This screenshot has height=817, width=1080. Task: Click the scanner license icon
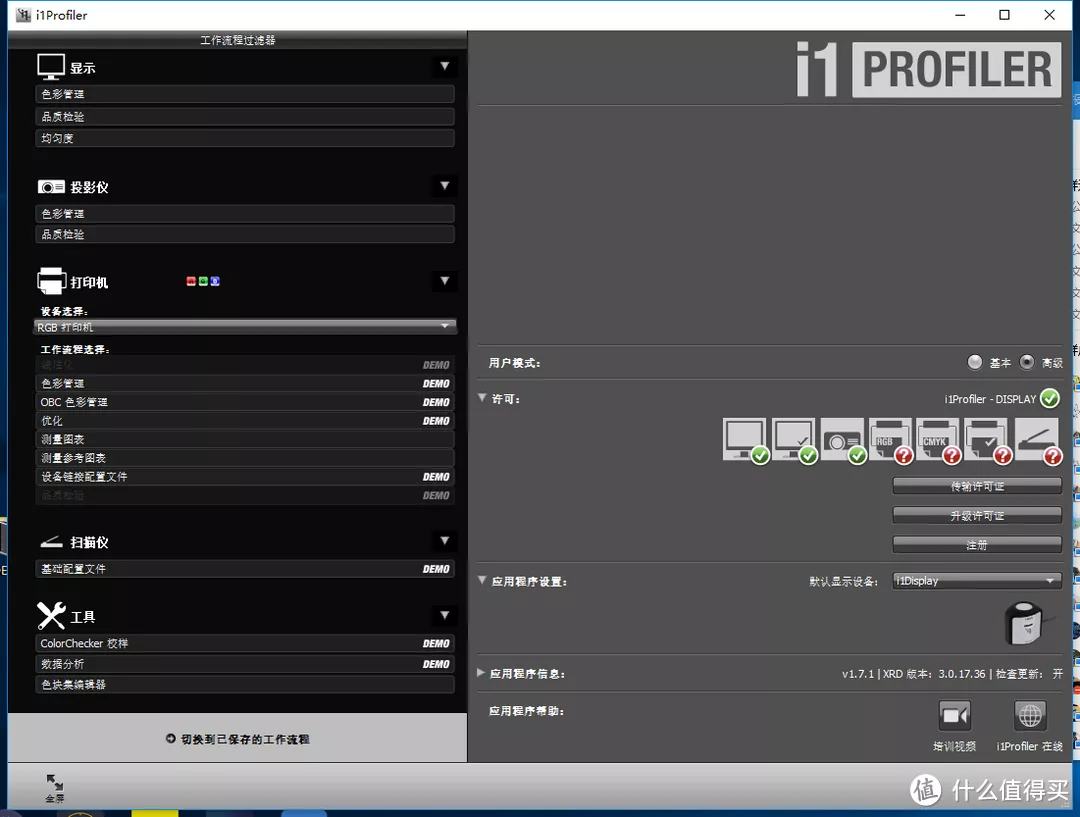pyautogui.click(x=1037, y=439)
